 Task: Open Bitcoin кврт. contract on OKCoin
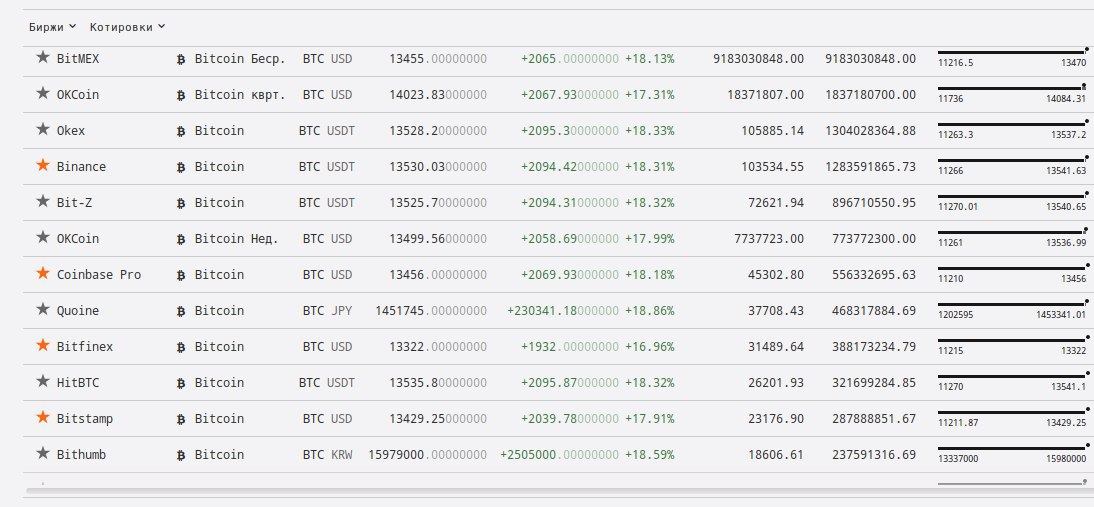click(240, 95)
